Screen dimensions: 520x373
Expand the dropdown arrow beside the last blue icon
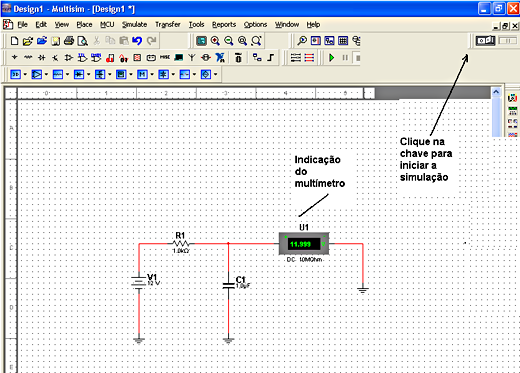216,74
